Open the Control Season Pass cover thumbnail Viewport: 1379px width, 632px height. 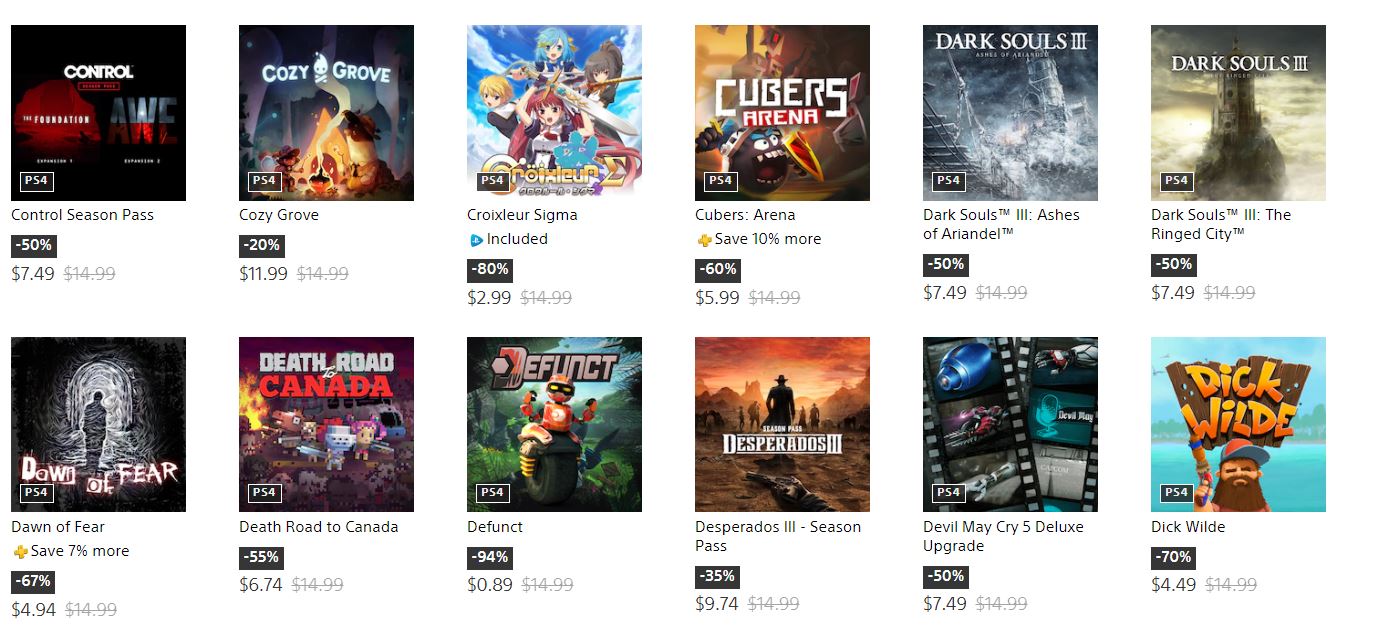click(98, 113)
